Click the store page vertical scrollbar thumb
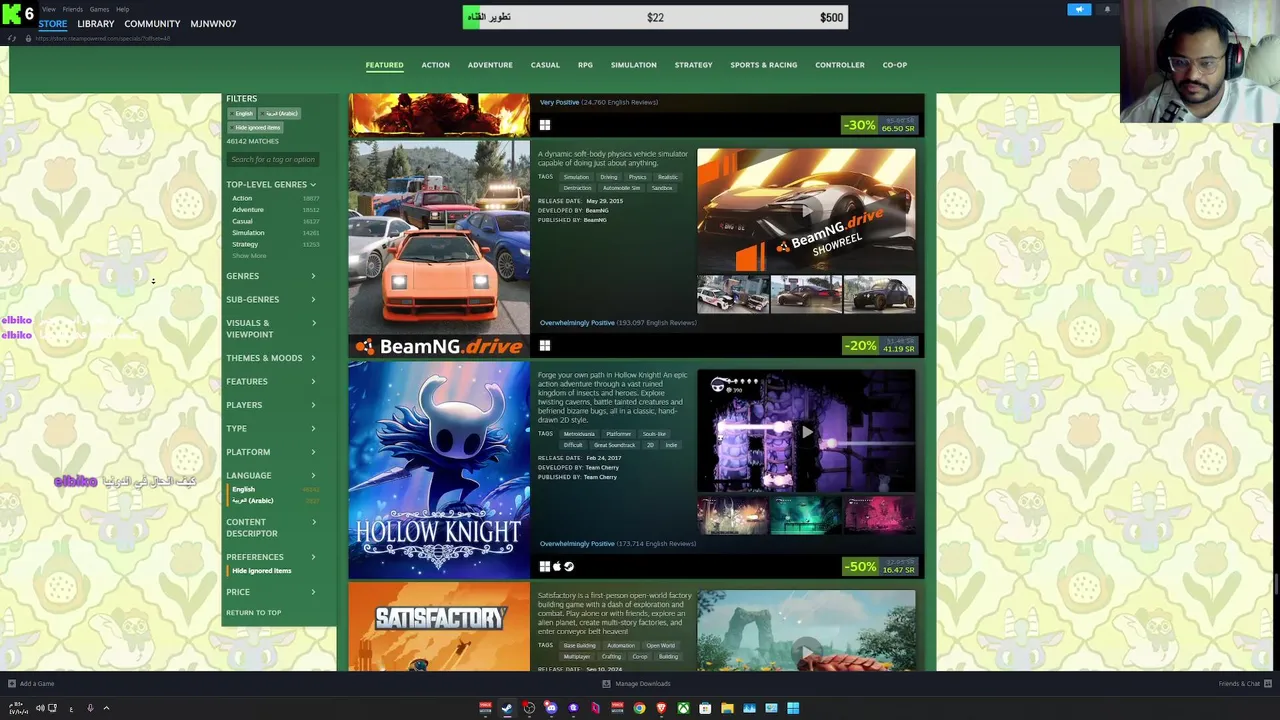The width and height of the screenshot is (1280, 720). [1276, 585]
